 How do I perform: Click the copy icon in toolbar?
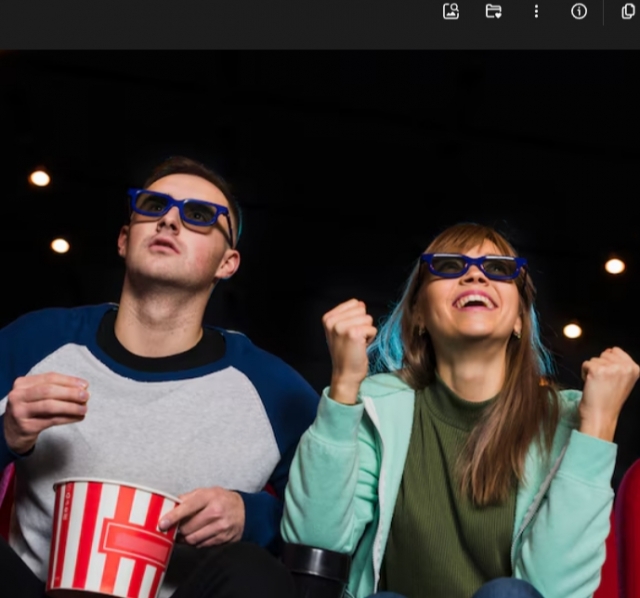coord(628,11)
